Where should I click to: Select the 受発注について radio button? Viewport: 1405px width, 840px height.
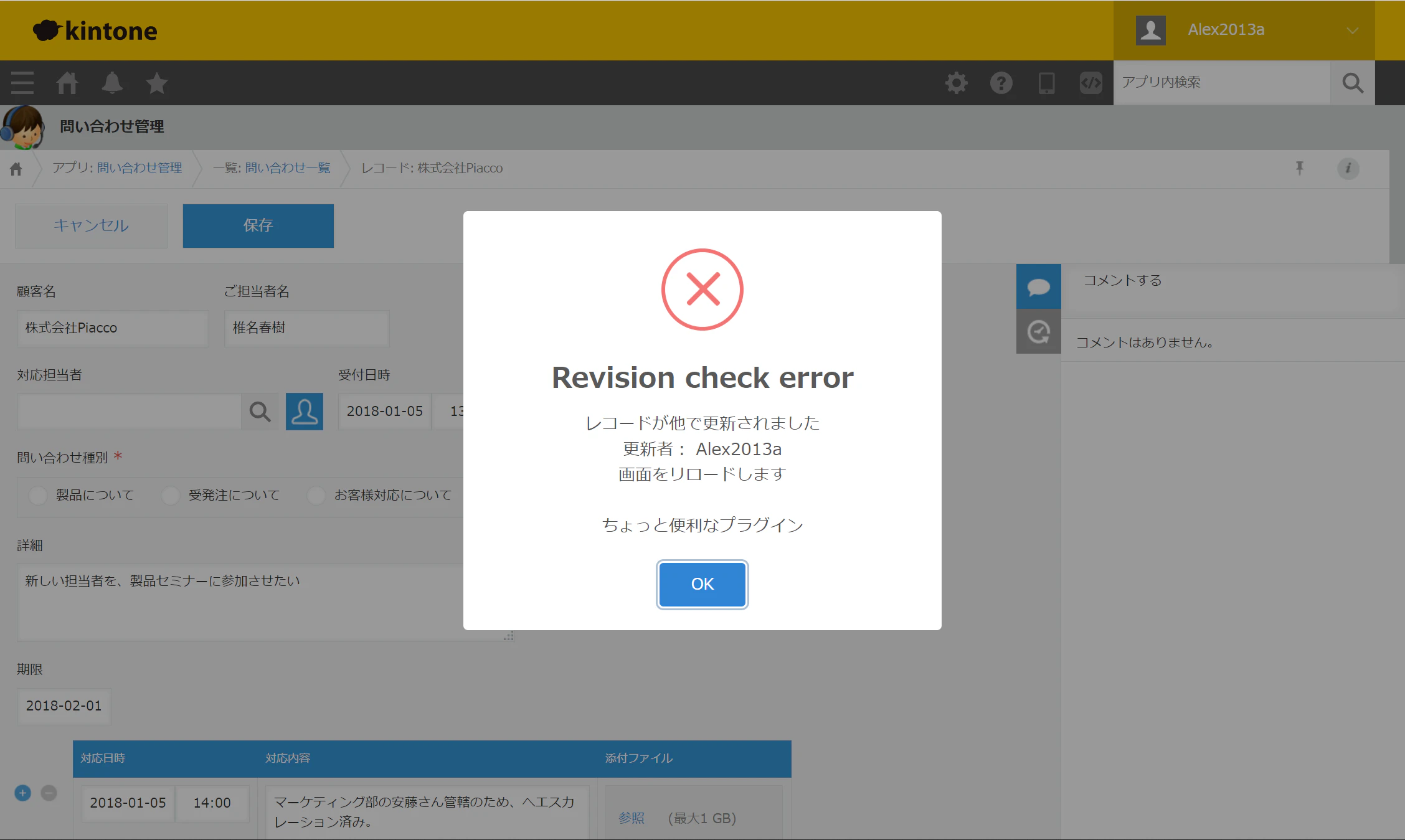coord(171,496)
